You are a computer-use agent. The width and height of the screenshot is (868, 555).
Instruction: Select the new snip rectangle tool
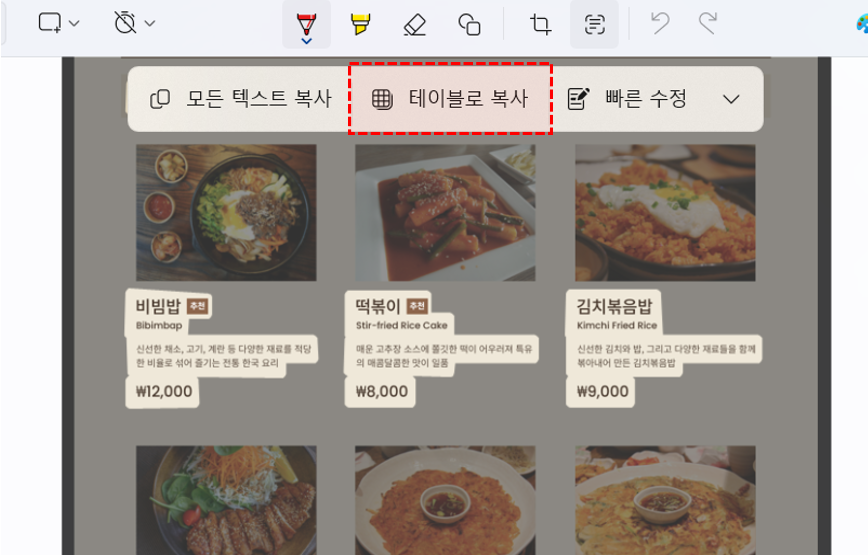coord(49,23)
